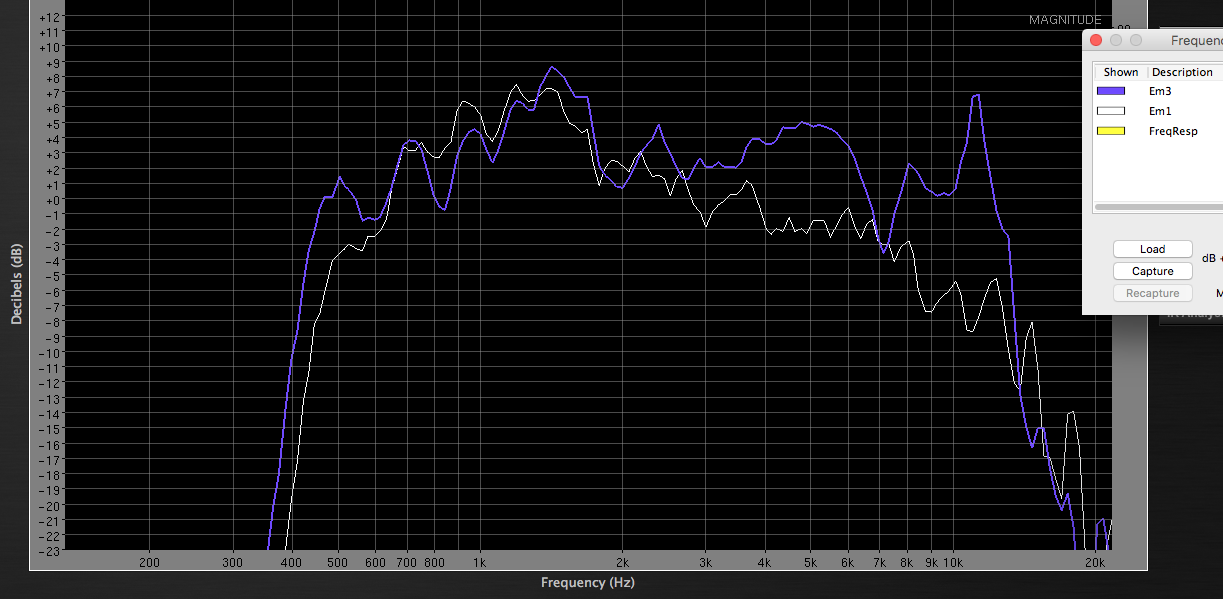The height and width of the screenshot is (599, 1223).
Task: Click the purple Em3 color swatch
Action: [1110, 91]
